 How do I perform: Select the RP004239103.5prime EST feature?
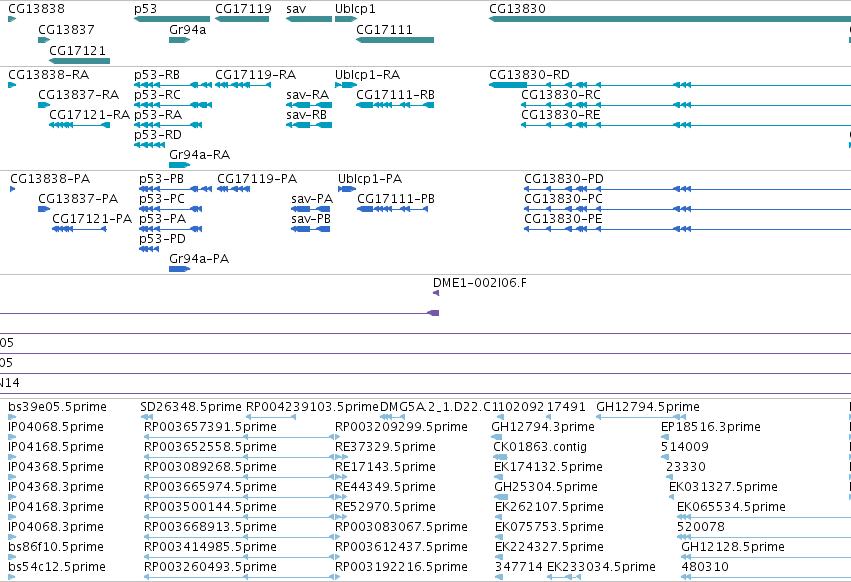271,417
